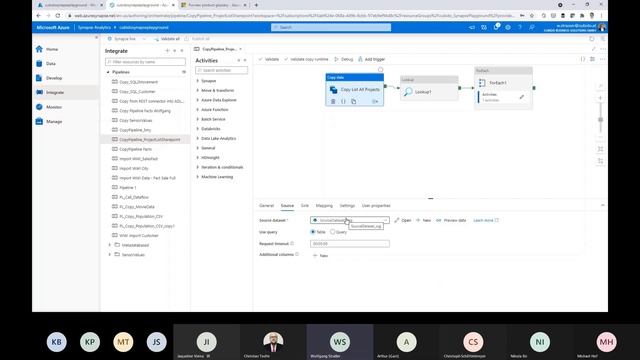Fit the pipeline canvas to screen

(x=600, y=149)
